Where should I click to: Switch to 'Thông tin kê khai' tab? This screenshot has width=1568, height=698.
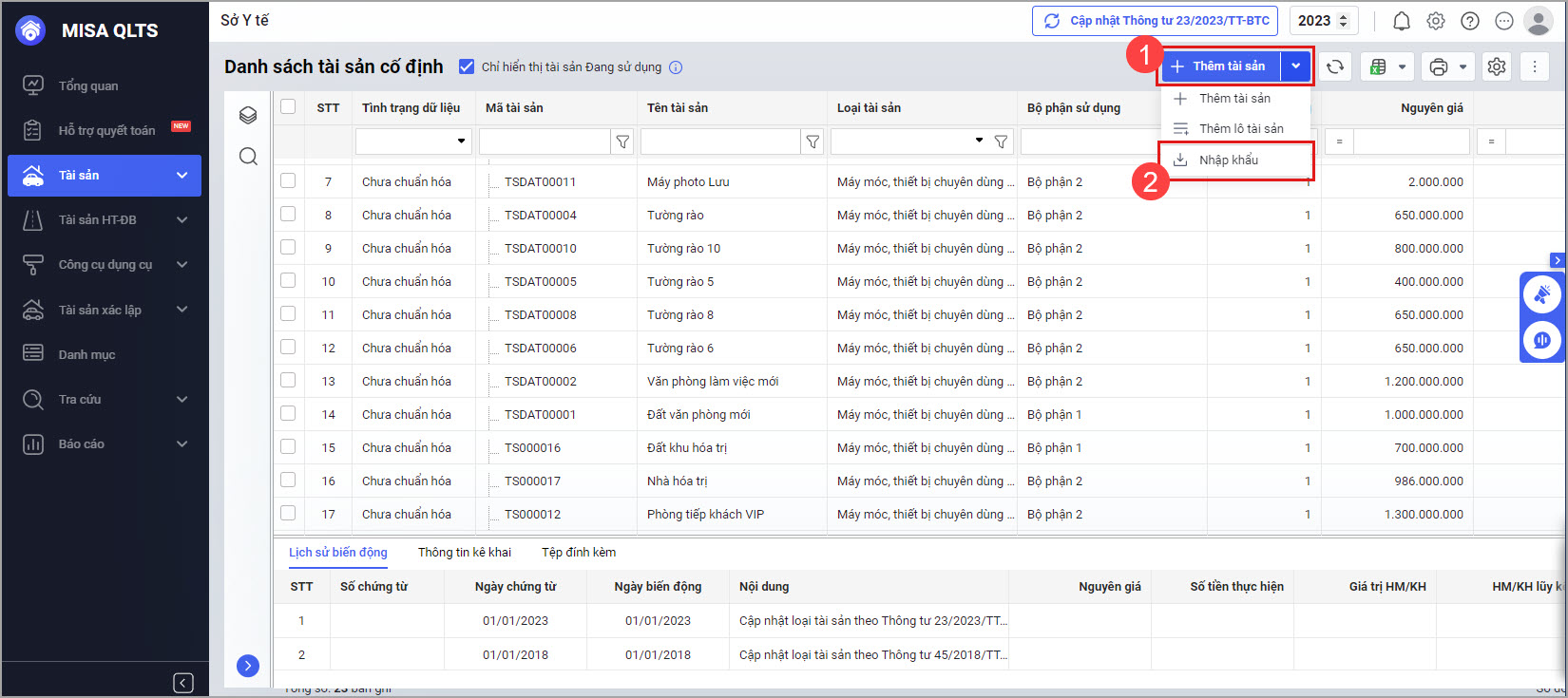464,552
